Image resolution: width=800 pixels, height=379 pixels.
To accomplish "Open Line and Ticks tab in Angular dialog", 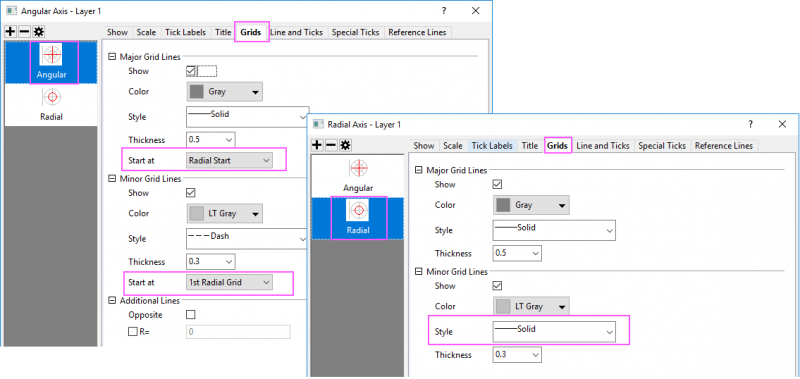I will 296,32.
